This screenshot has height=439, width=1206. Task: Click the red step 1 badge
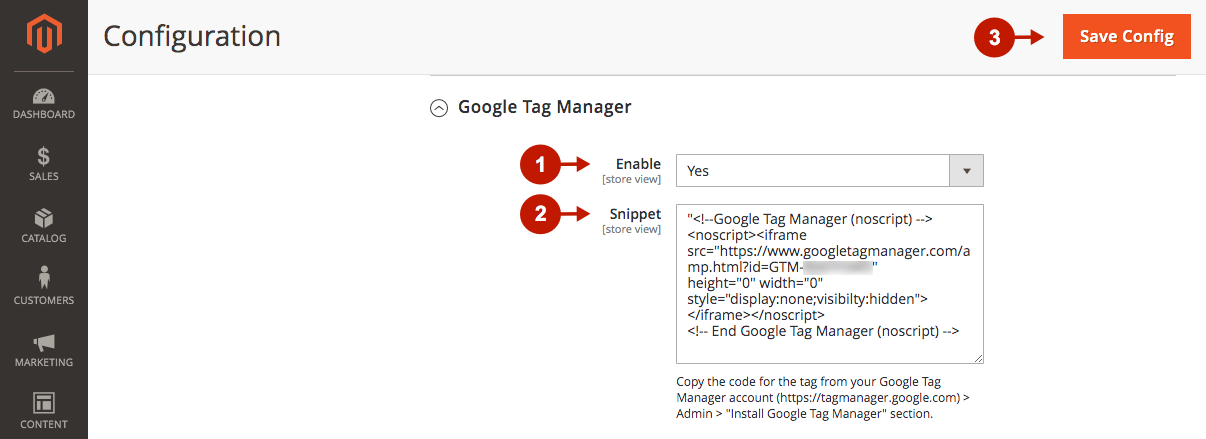pyautogui.click(x=540, y=165)
